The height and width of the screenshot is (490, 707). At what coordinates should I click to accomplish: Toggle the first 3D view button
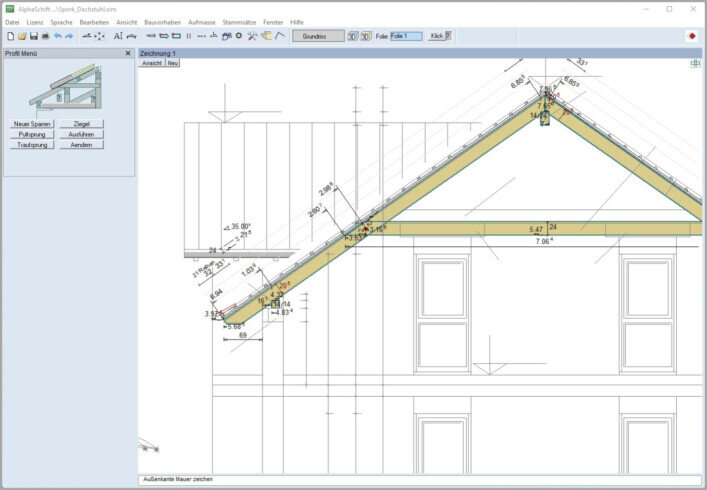(352, 36)
